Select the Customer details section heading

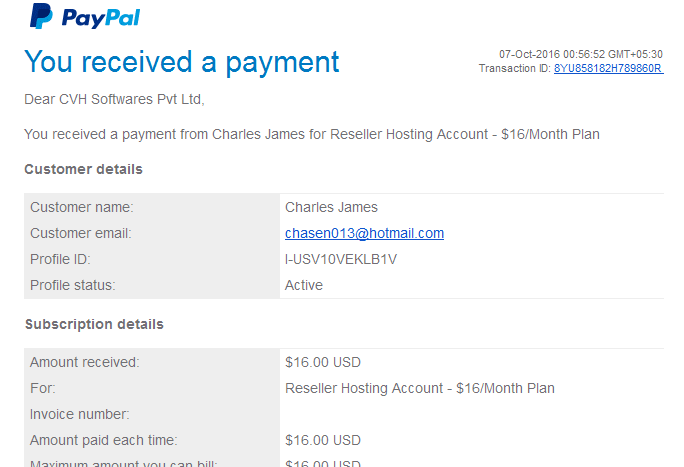pos(83,169)
